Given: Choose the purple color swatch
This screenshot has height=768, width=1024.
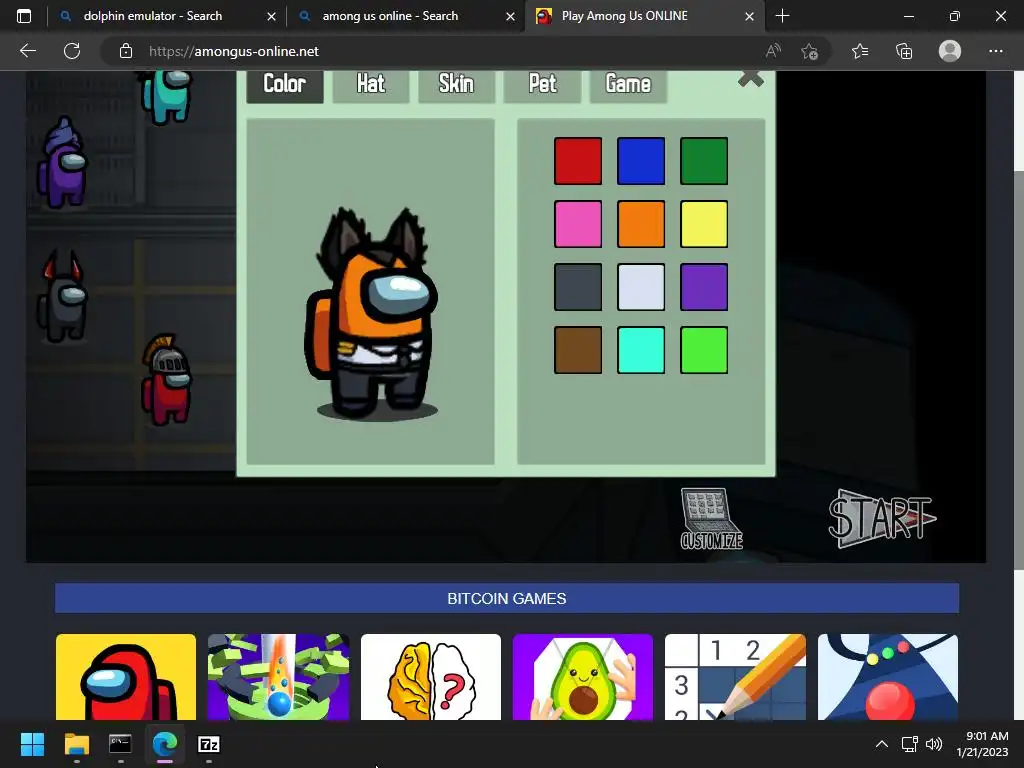Looking at the screenshot, I should point(704,287).
